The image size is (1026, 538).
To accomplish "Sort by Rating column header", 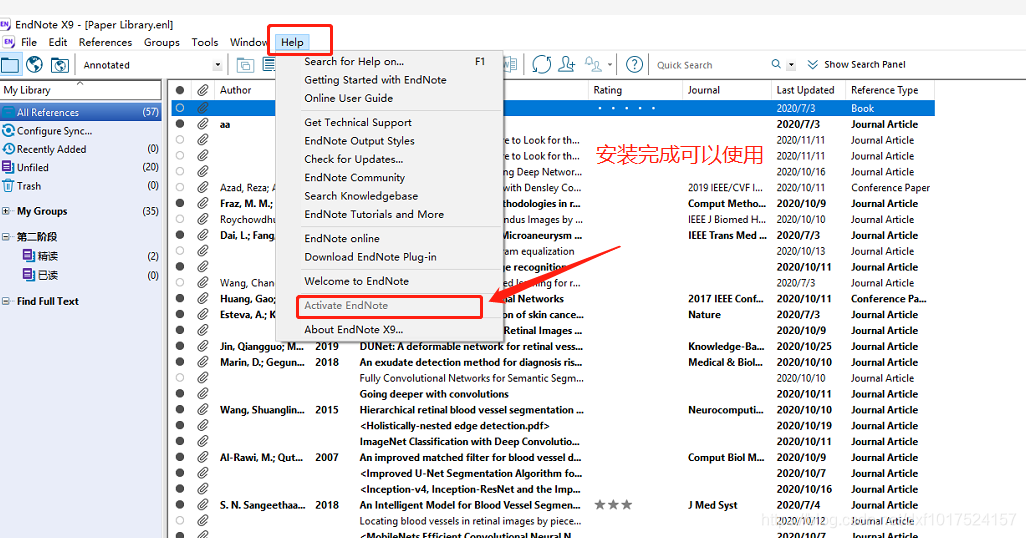I will click(635, 90).
